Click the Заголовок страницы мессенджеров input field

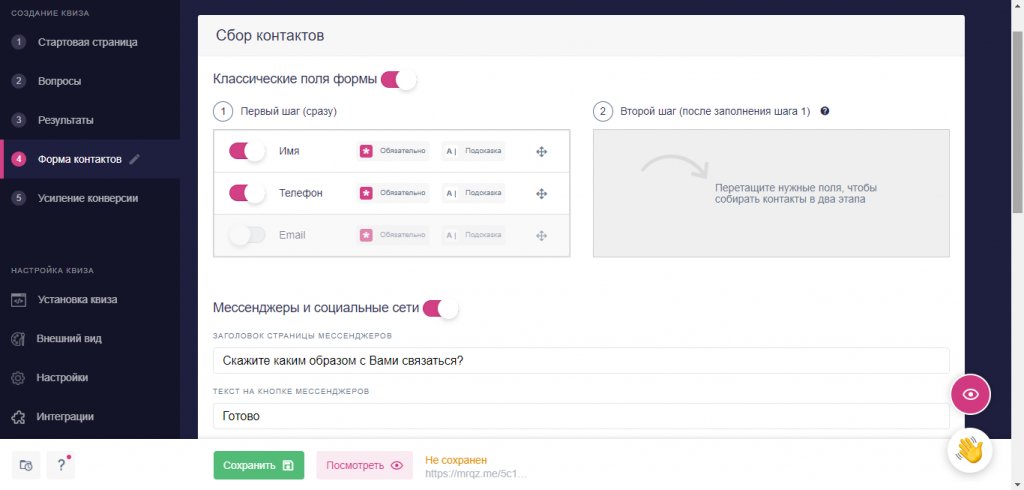(x=581, y=361)
